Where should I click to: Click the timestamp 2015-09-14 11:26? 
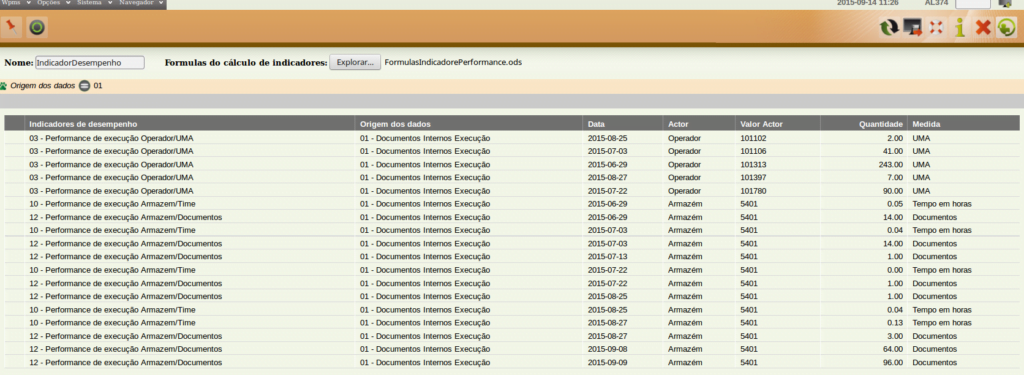click(x=868, y=3)
